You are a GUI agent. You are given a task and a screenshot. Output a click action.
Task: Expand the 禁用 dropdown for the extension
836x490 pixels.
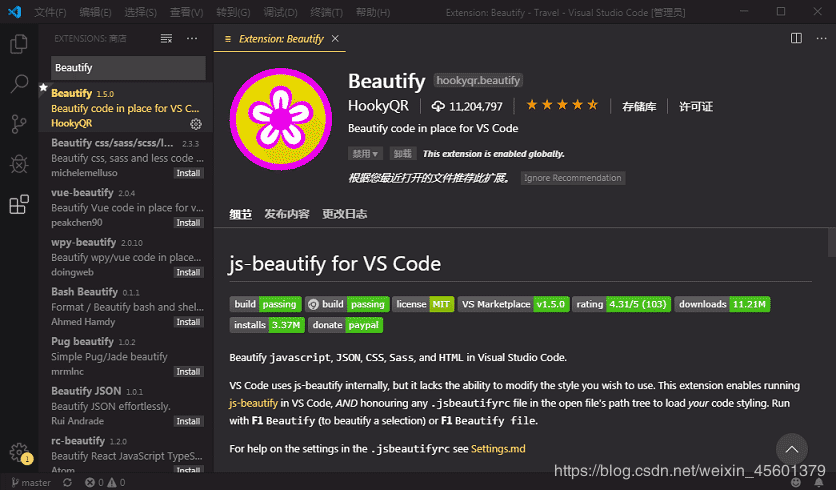pyautogui.click(x=365, y=154)
